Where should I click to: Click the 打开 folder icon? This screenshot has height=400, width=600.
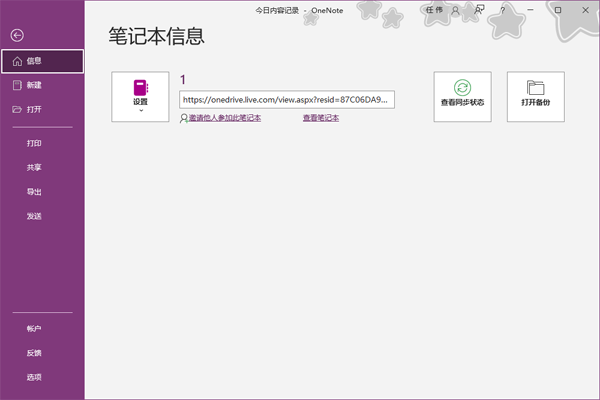click(x=17, y=109)
